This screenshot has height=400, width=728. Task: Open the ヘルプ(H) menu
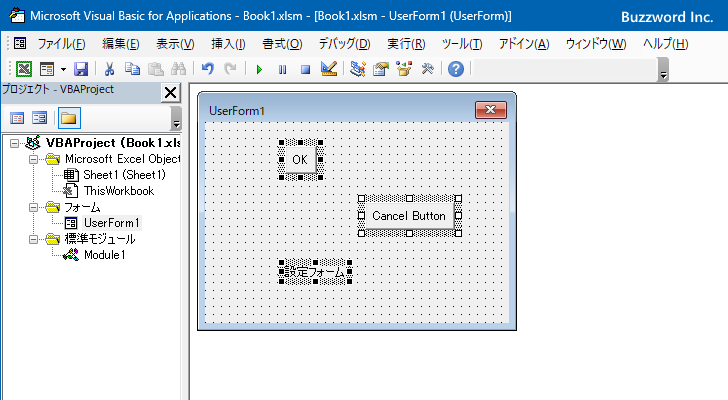click(x=665, y=44)
